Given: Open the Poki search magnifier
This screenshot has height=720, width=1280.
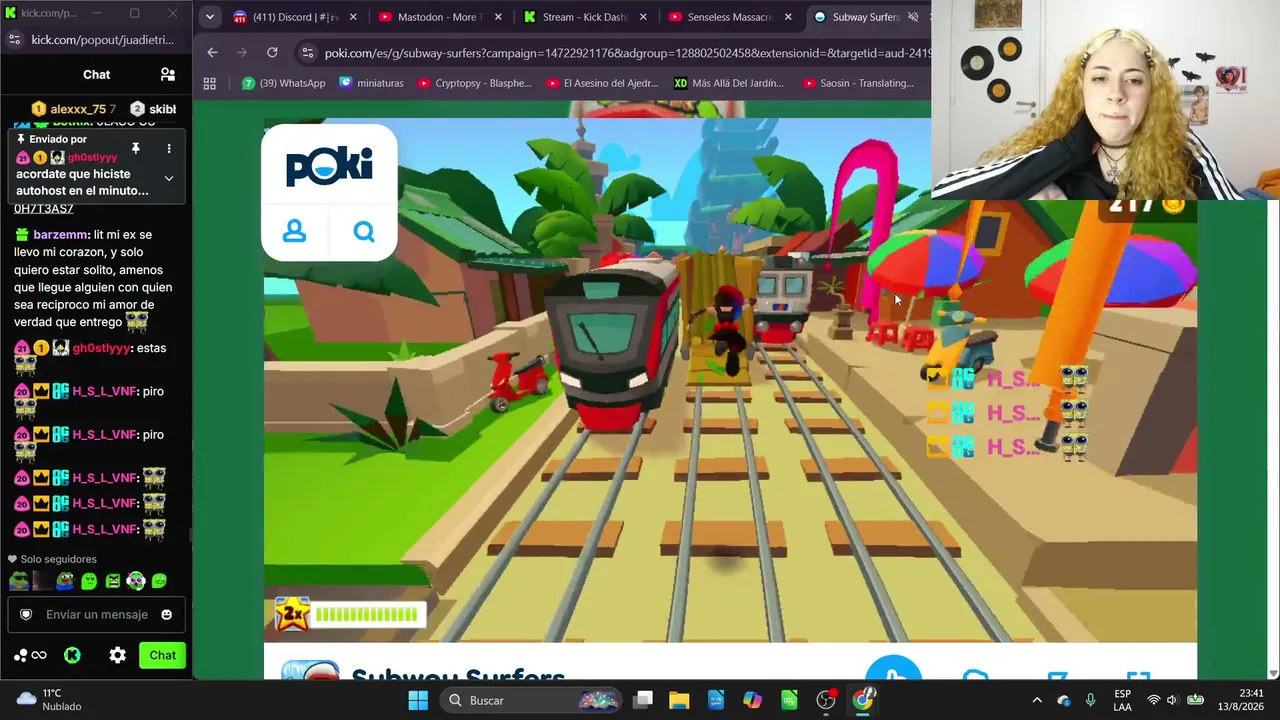Looking at the screenshot, I should (x=364, y=232).
